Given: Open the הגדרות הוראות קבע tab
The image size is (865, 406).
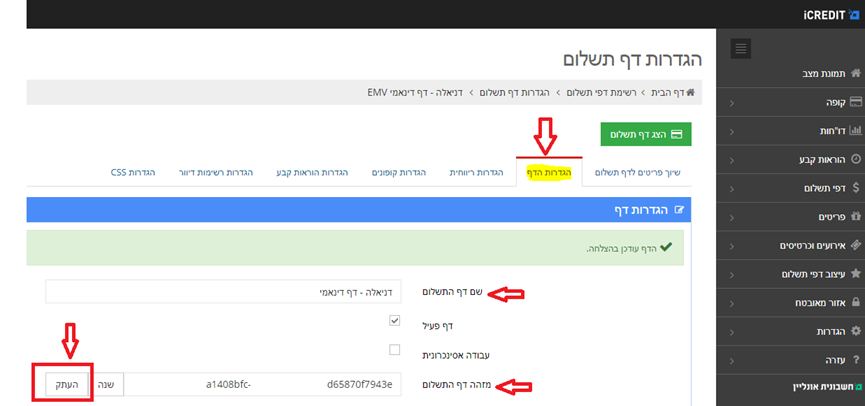Looking at the screenshot, I should [x=312, y=173].
